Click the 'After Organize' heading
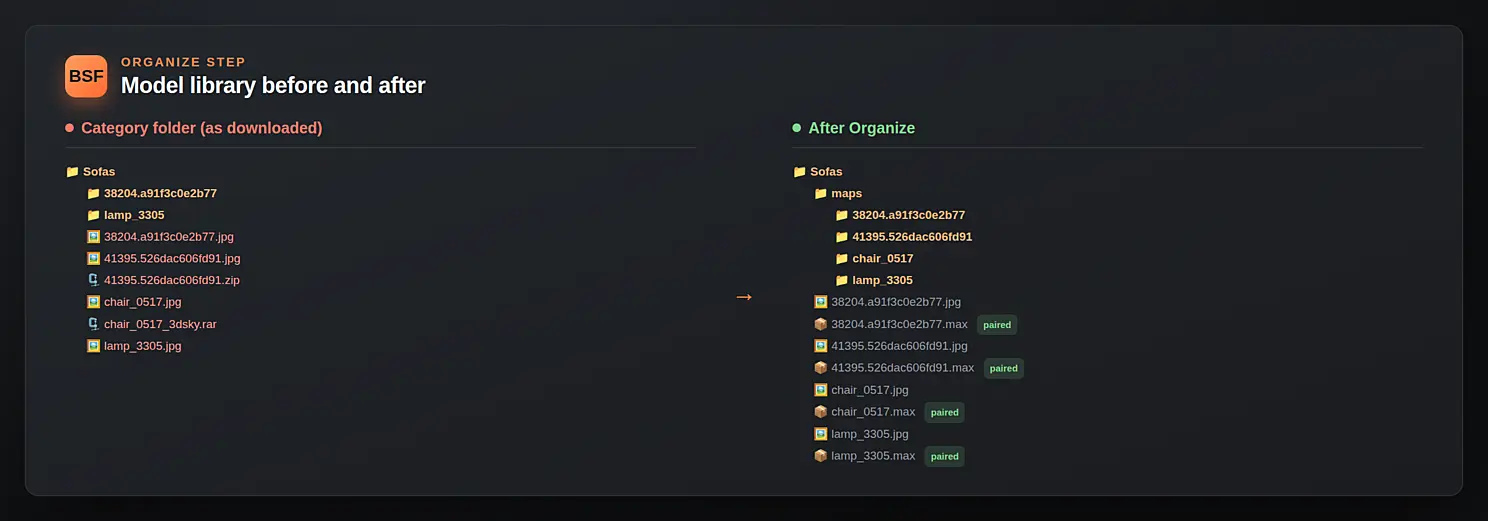Viewport: 1488px width, 521px height. pyautogui.click(x=861, y=128)
